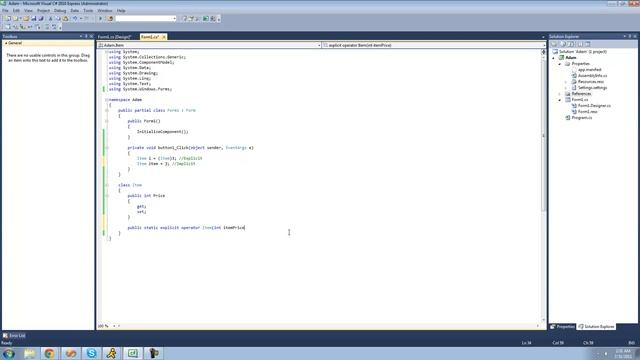The height and width of the screenshot is (360, 640).
Task: Select AssemblyInfo.cs in Solution Explorer
Action: coord(592,76)
